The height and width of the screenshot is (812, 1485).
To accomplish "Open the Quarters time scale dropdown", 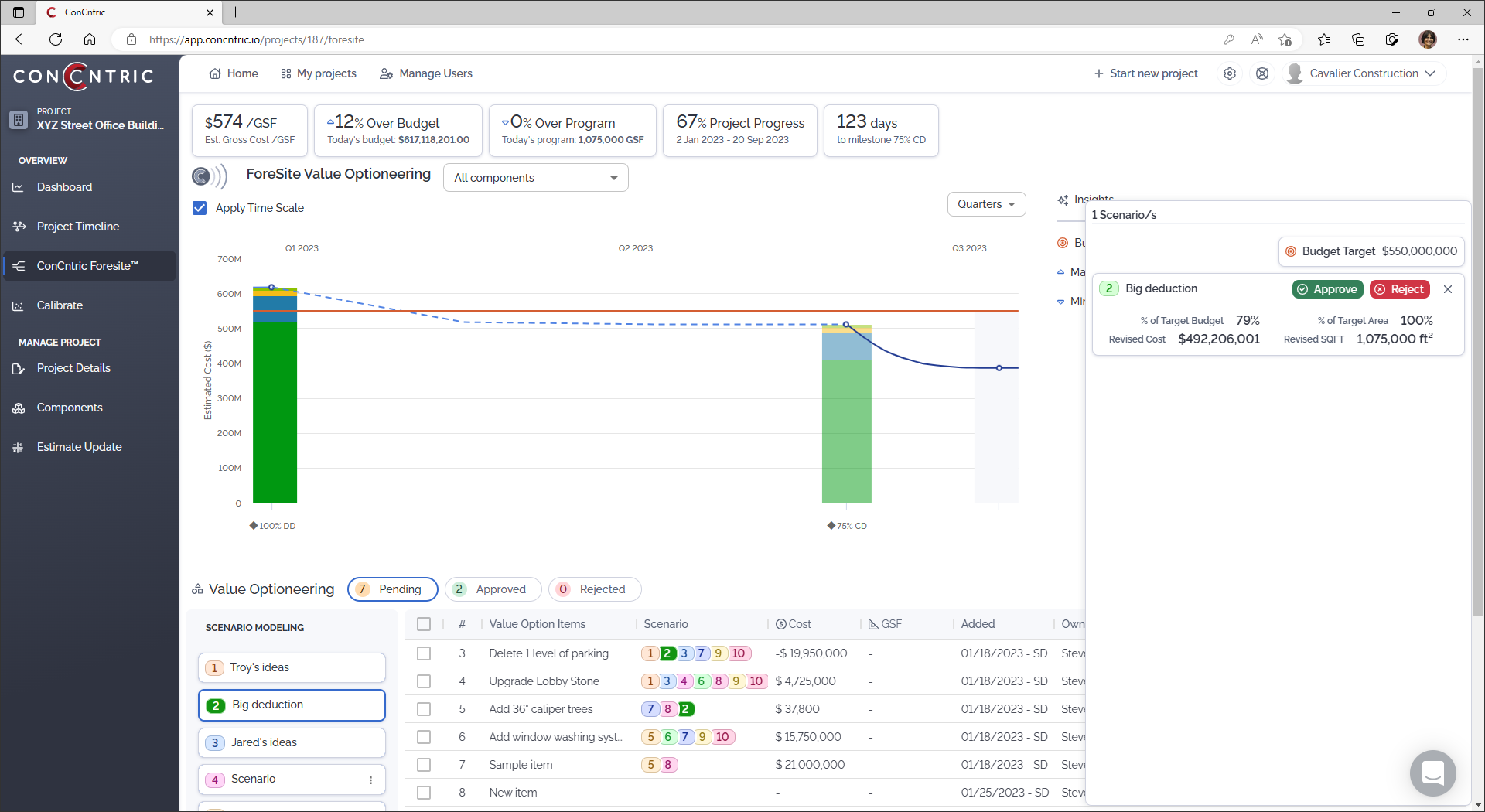I will [x=986, y=204].
